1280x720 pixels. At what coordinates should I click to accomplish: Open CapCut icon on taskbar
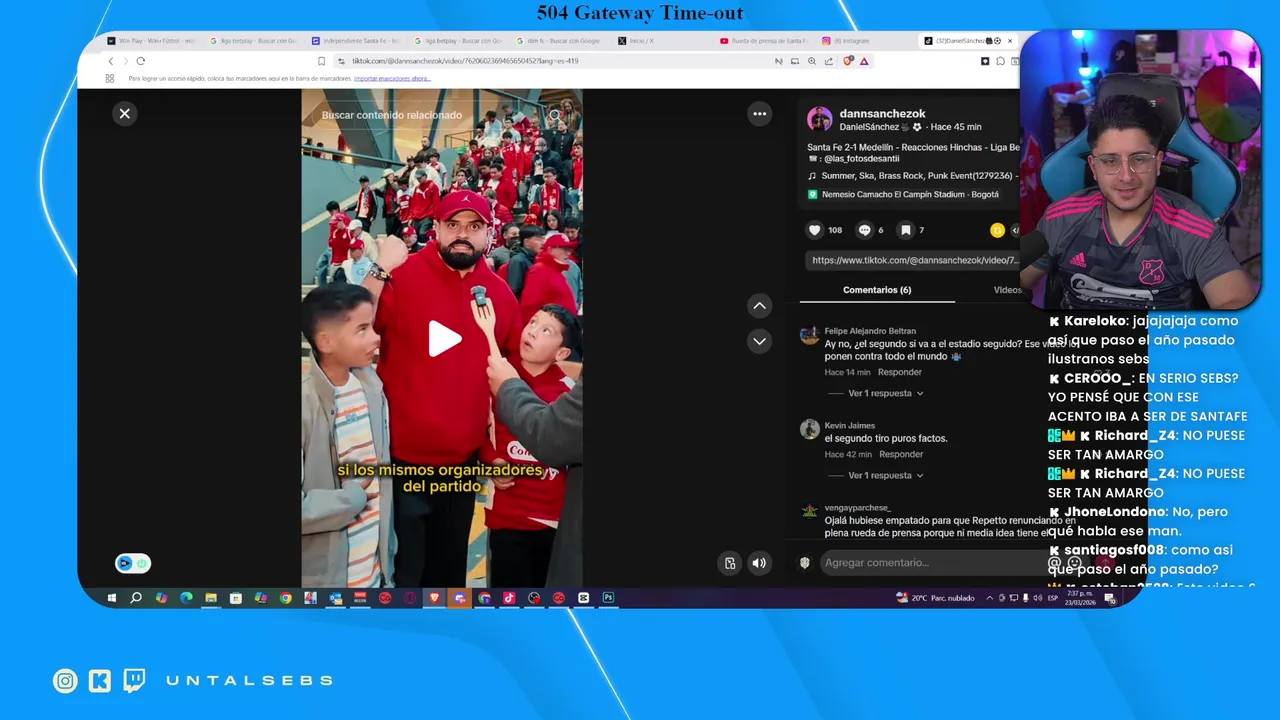pyautogui.click(x=583, y=598)
